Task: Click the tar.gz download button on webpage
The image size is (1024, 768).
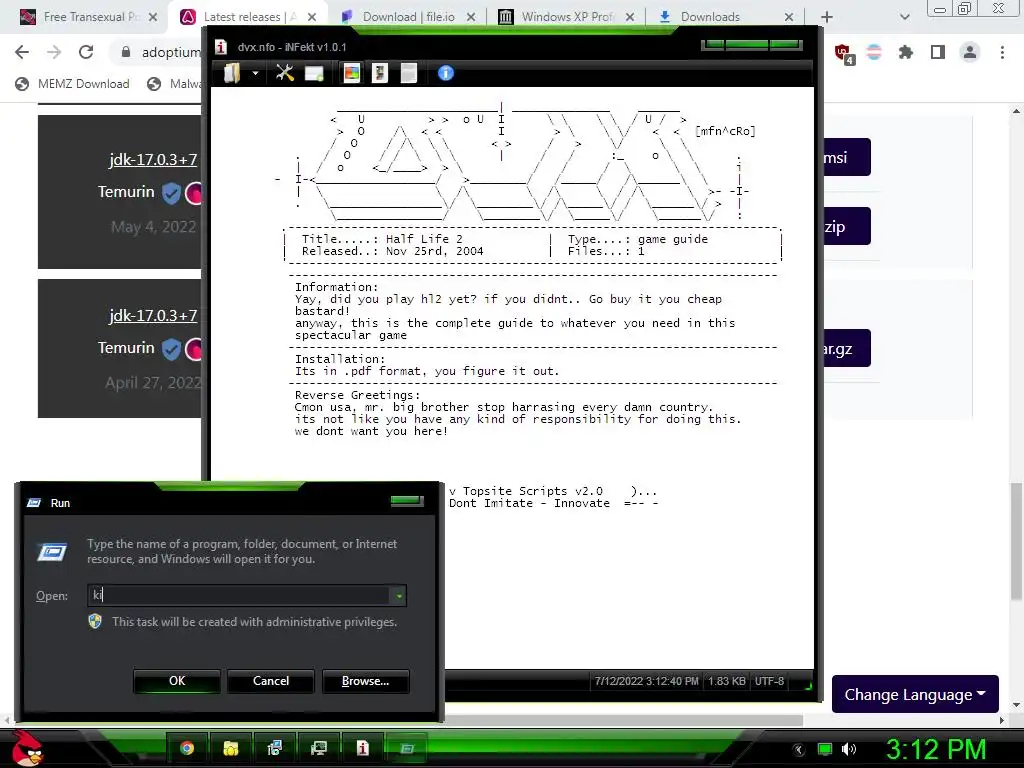Action: pyautogui.click(x=846, y=348)
